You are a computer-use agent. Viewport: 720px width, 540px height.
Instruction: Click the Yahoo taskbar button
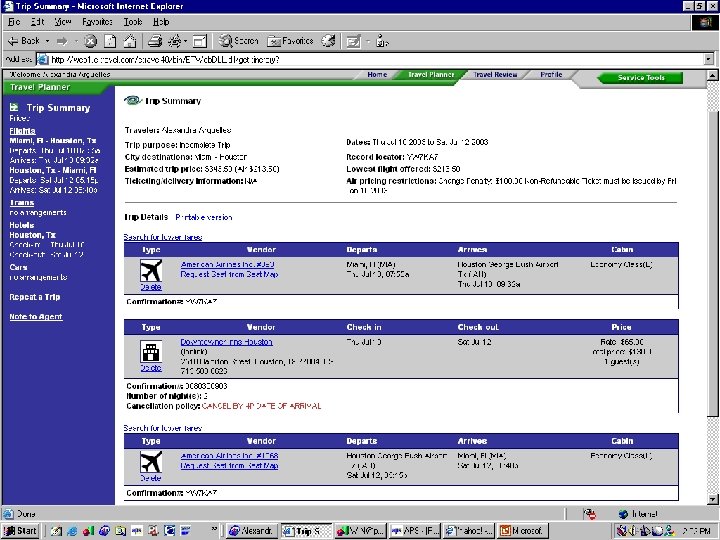[x=469, y=531]
